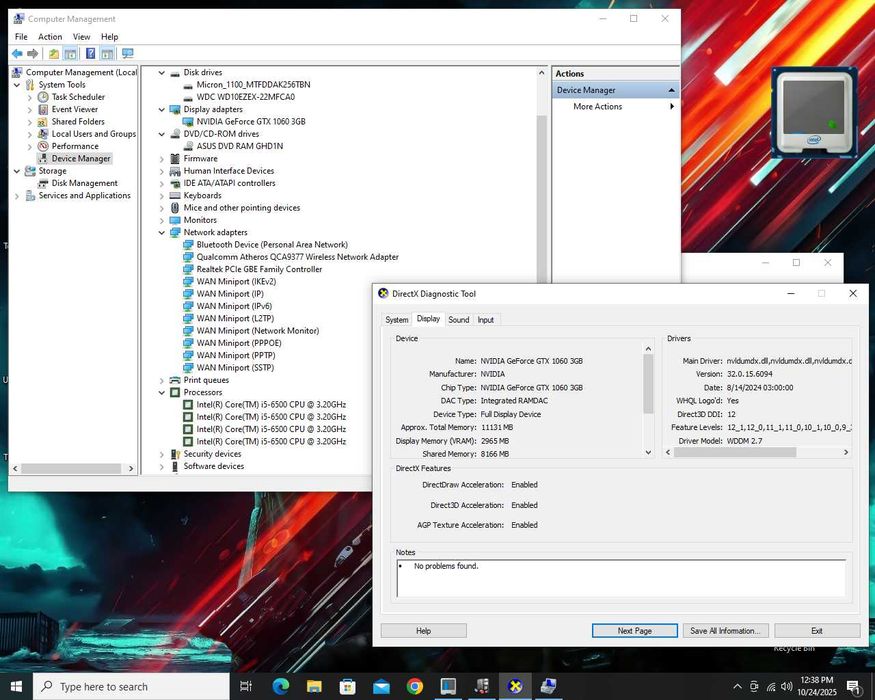Select WAN Miniport (Network Monitor) entry
This screenshot has width=875, height=700.
pos(258,330)
